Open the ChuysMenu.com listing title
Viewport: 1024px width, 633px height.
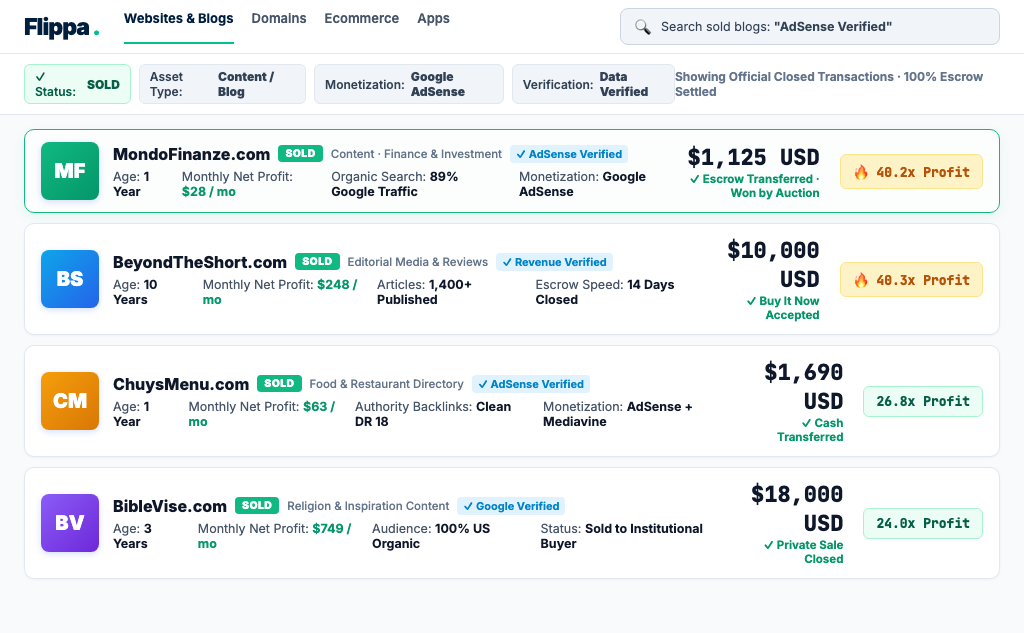click(181, 384)
